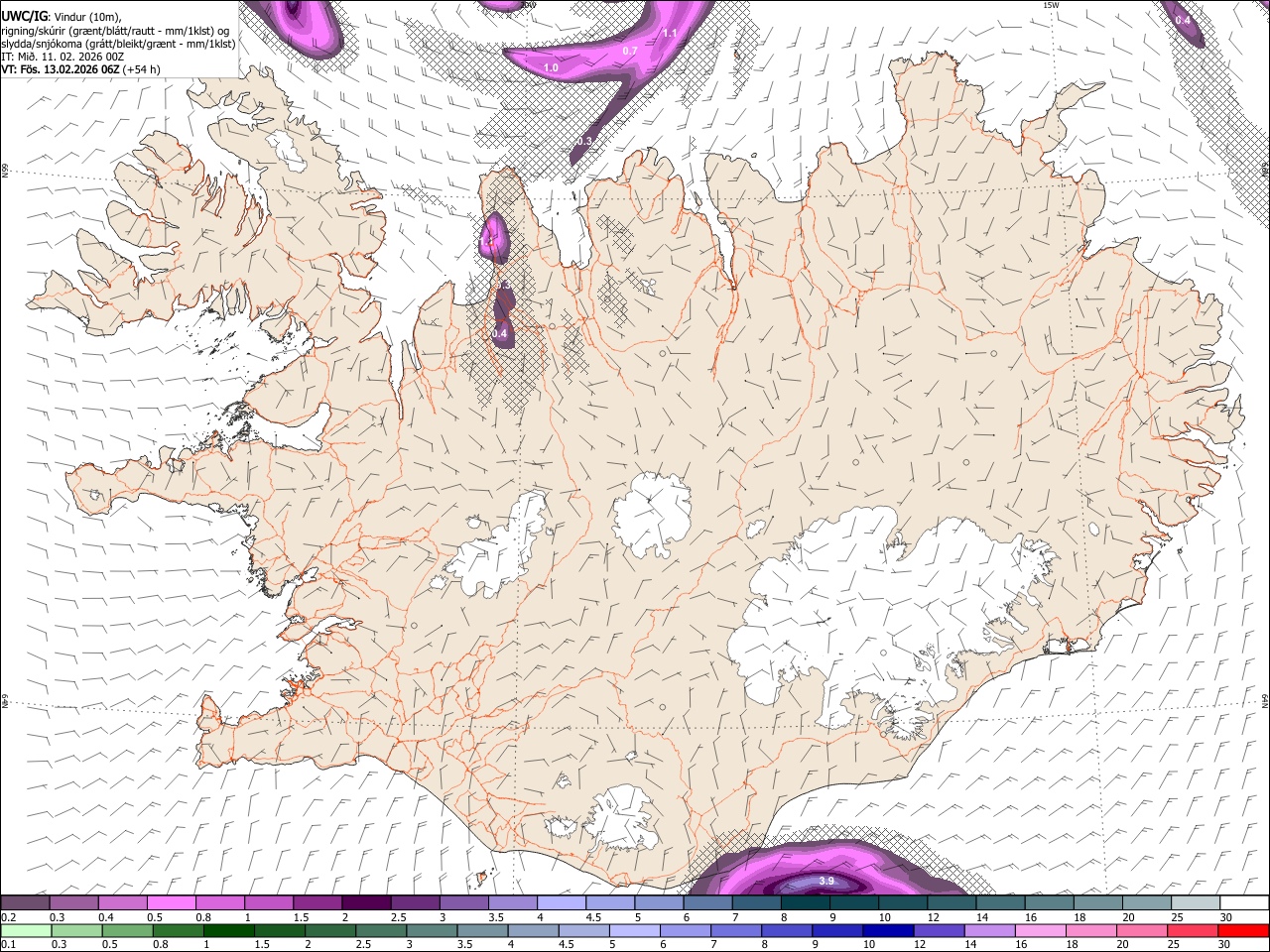This screenshot has width=1270, height=952.
Task: Click the 'slydda/snjókoma' legend description line
Action: [117, 44]
